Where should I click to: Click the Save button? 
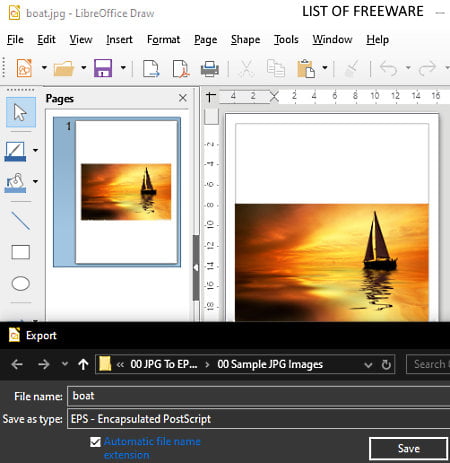point(408,449)
